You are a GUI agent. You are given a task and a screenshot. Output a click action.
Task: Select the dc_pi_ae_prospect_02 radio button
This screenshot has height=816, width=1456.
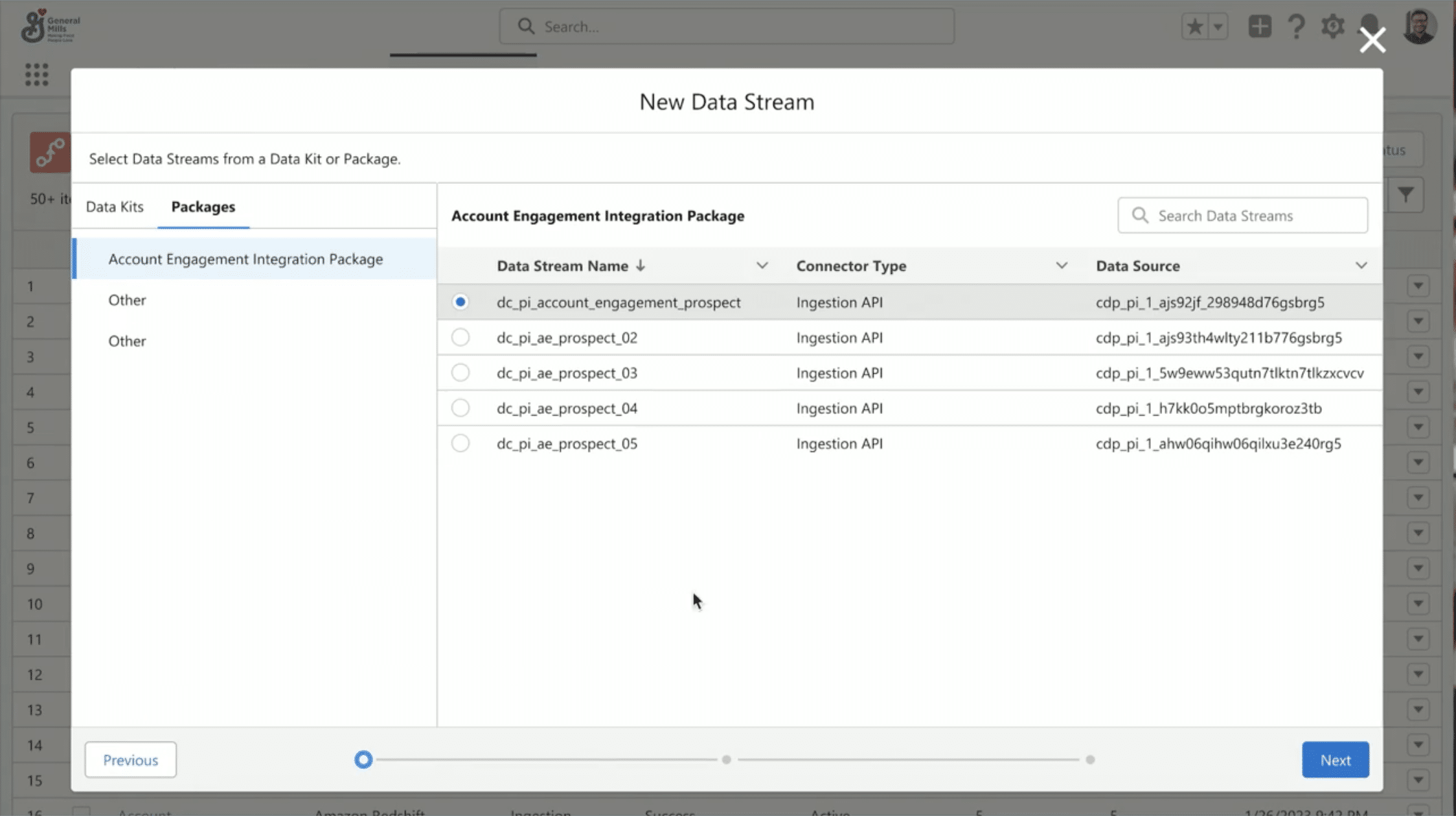pyautogui.click(x=460, y=337)
